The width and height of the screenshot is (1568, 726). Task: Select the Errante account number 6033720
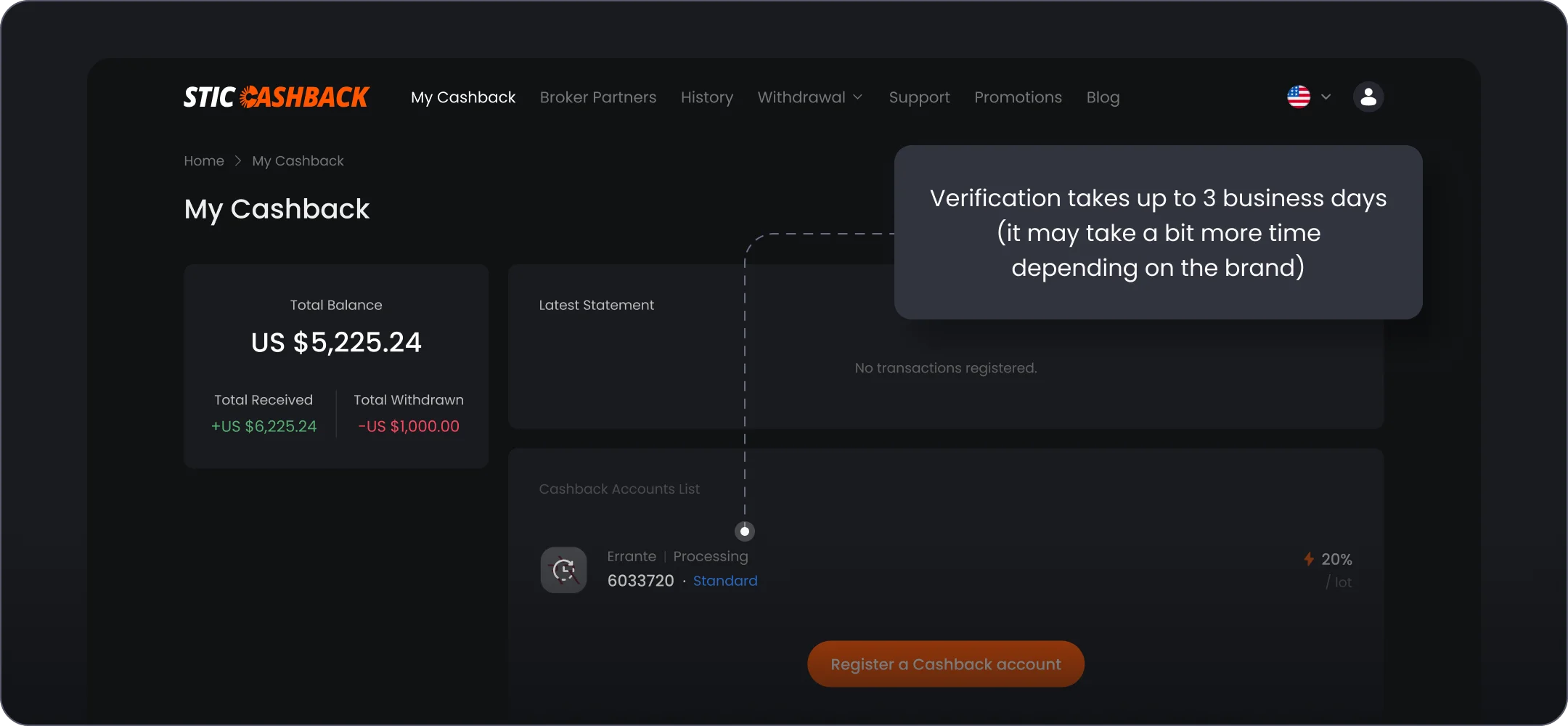640,580
